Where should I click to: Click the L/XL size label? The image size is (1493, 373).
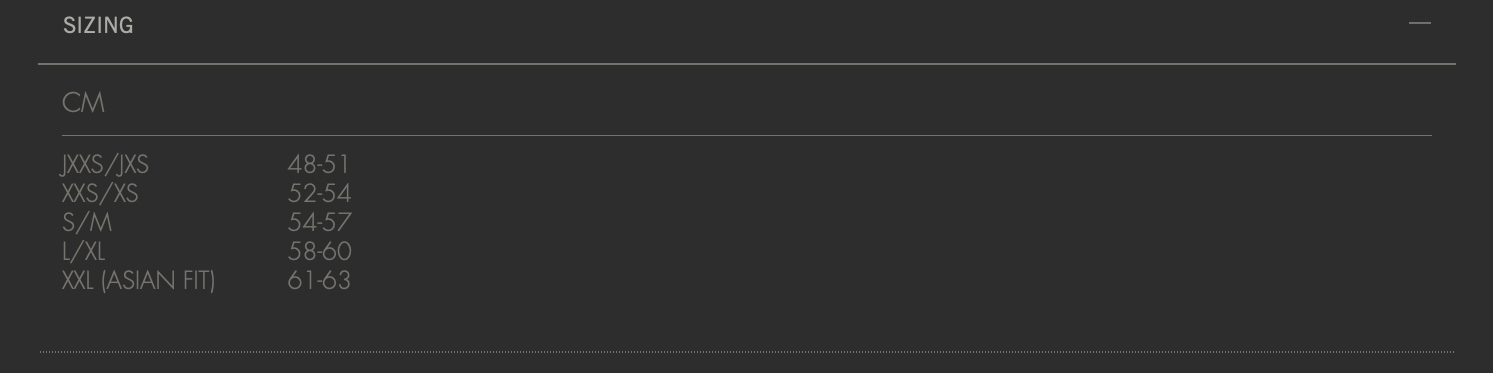pyautogui.click(x=83, y=251)
